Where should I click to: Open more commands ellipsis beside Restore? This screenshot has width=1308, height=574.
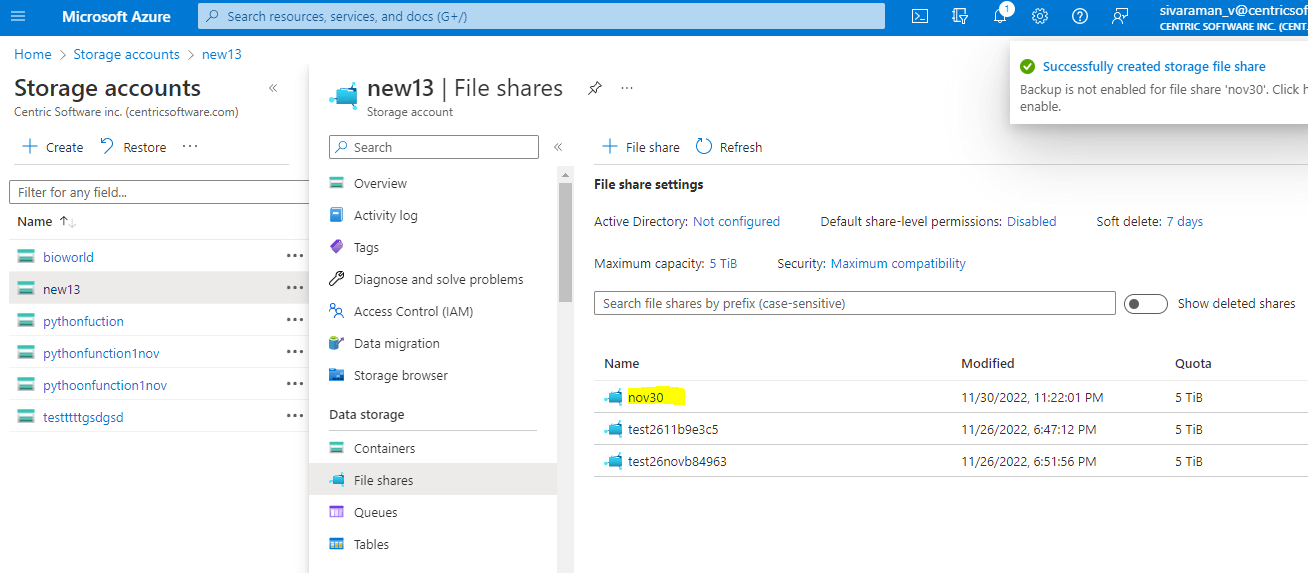coord(190,146)
